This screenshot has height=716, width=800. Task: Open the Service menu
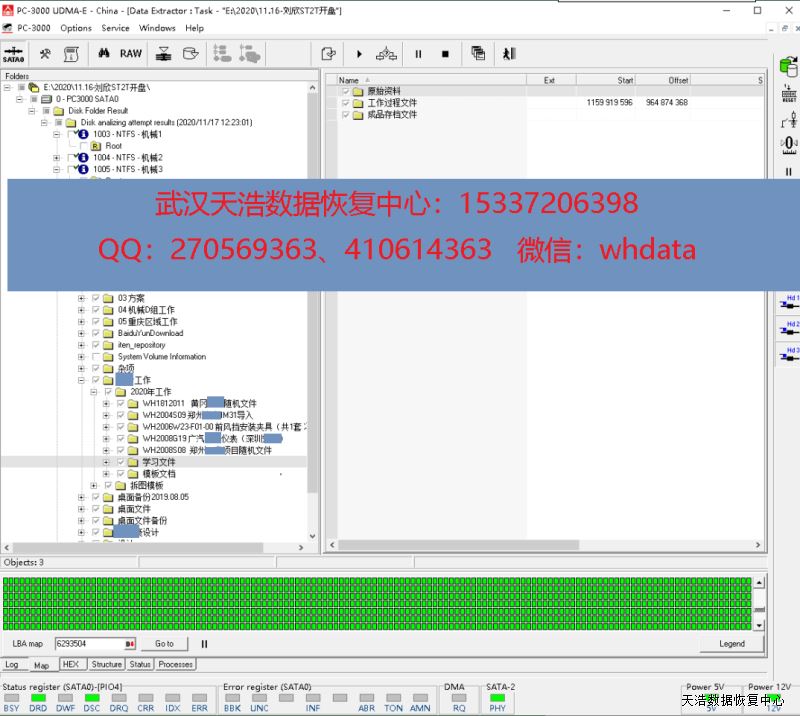coord(115,28)
